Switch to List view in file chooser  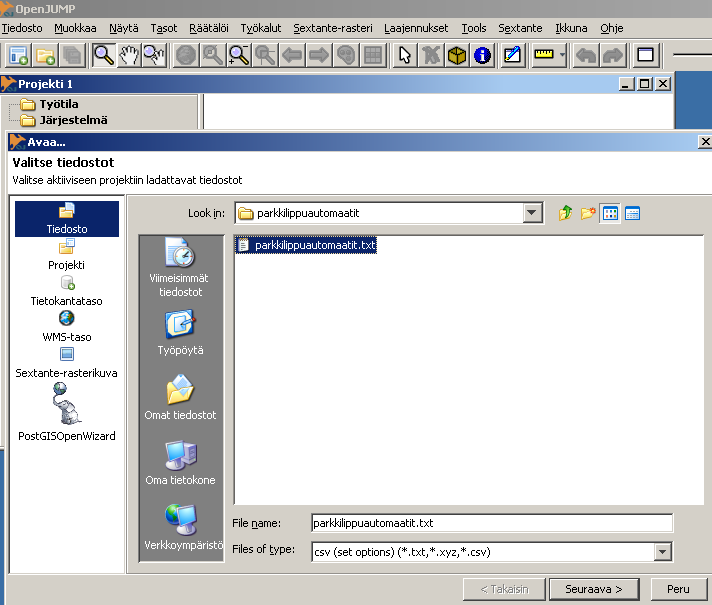point(610,213)
